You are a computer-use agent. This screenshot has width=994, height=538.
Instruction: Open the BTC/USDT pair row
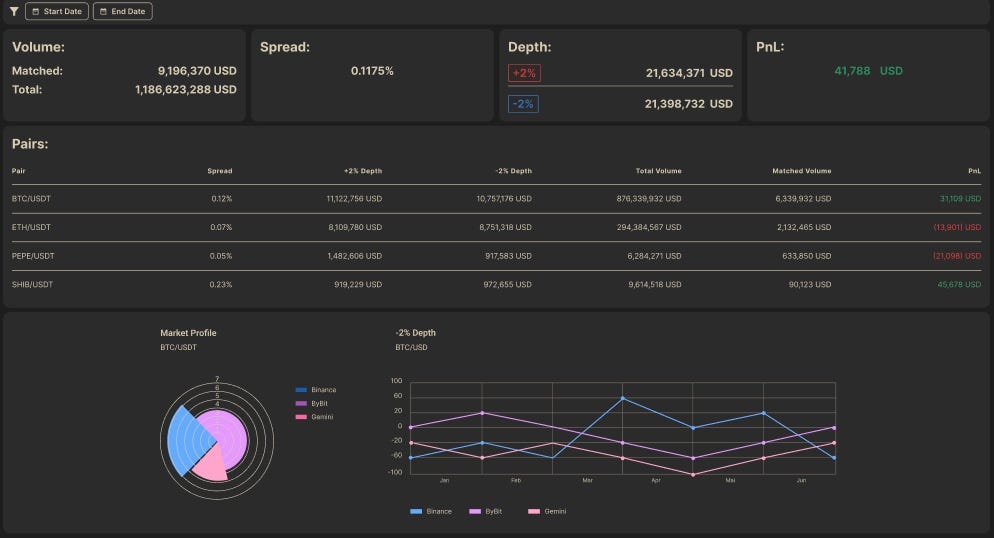coord(496,199)
